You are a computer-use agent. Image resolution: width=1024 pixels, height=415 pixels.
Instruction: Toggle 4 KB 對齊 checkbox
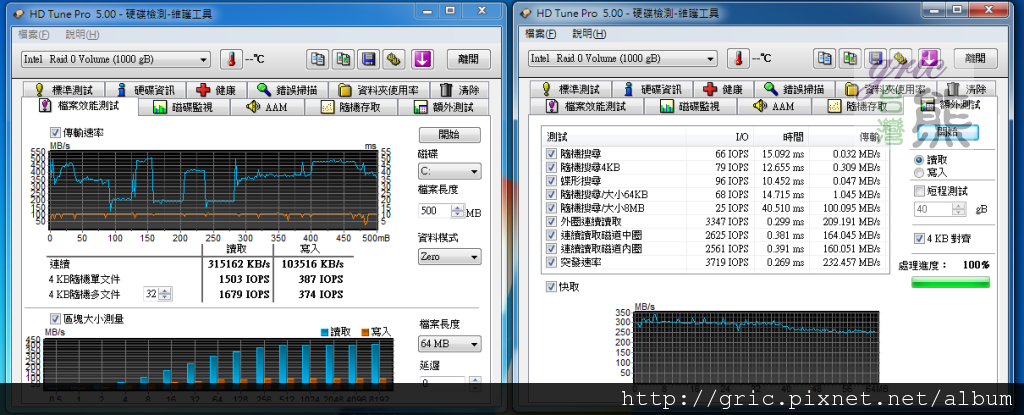coord(920,239)
